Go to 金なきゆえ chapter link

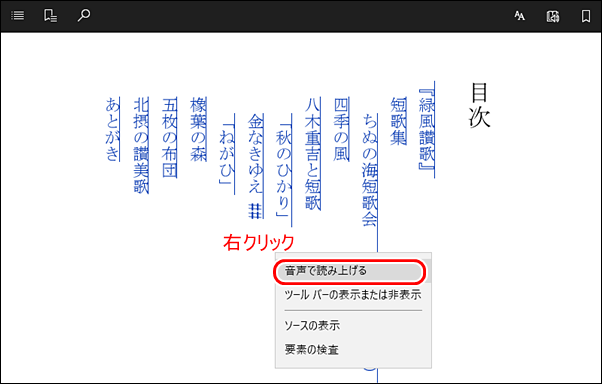tap(256, 166)
